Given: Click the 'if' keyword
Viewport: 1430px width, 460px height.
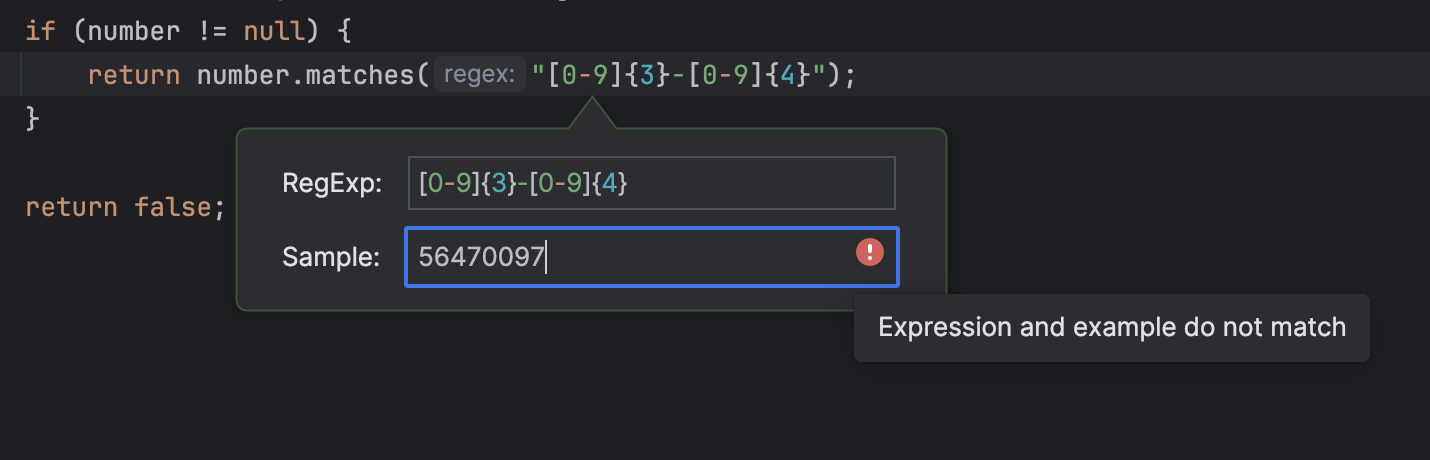Looking at the screenshot, I should tap(40, 30).
